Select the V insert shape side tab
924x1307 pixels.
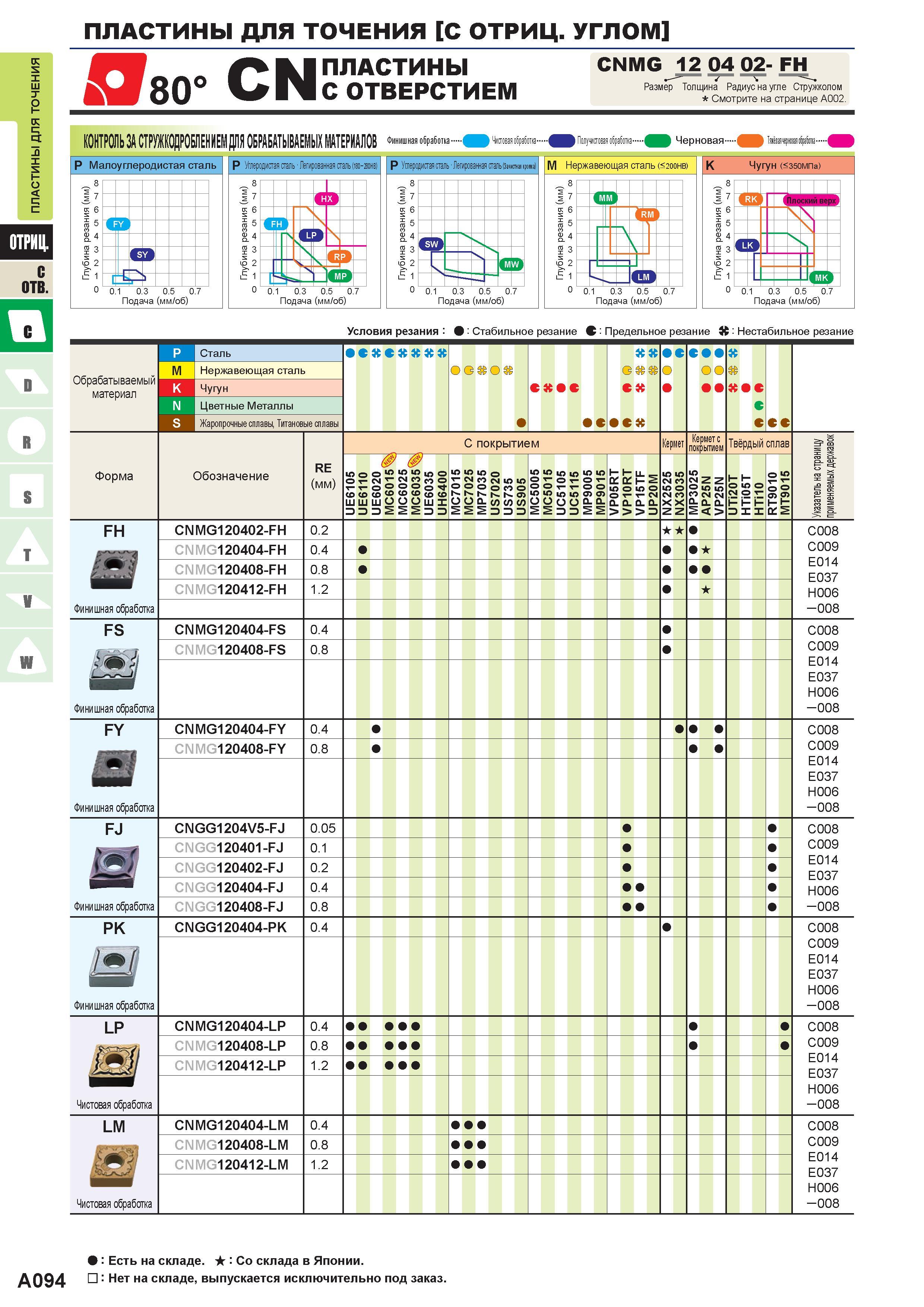coord(27,602)
